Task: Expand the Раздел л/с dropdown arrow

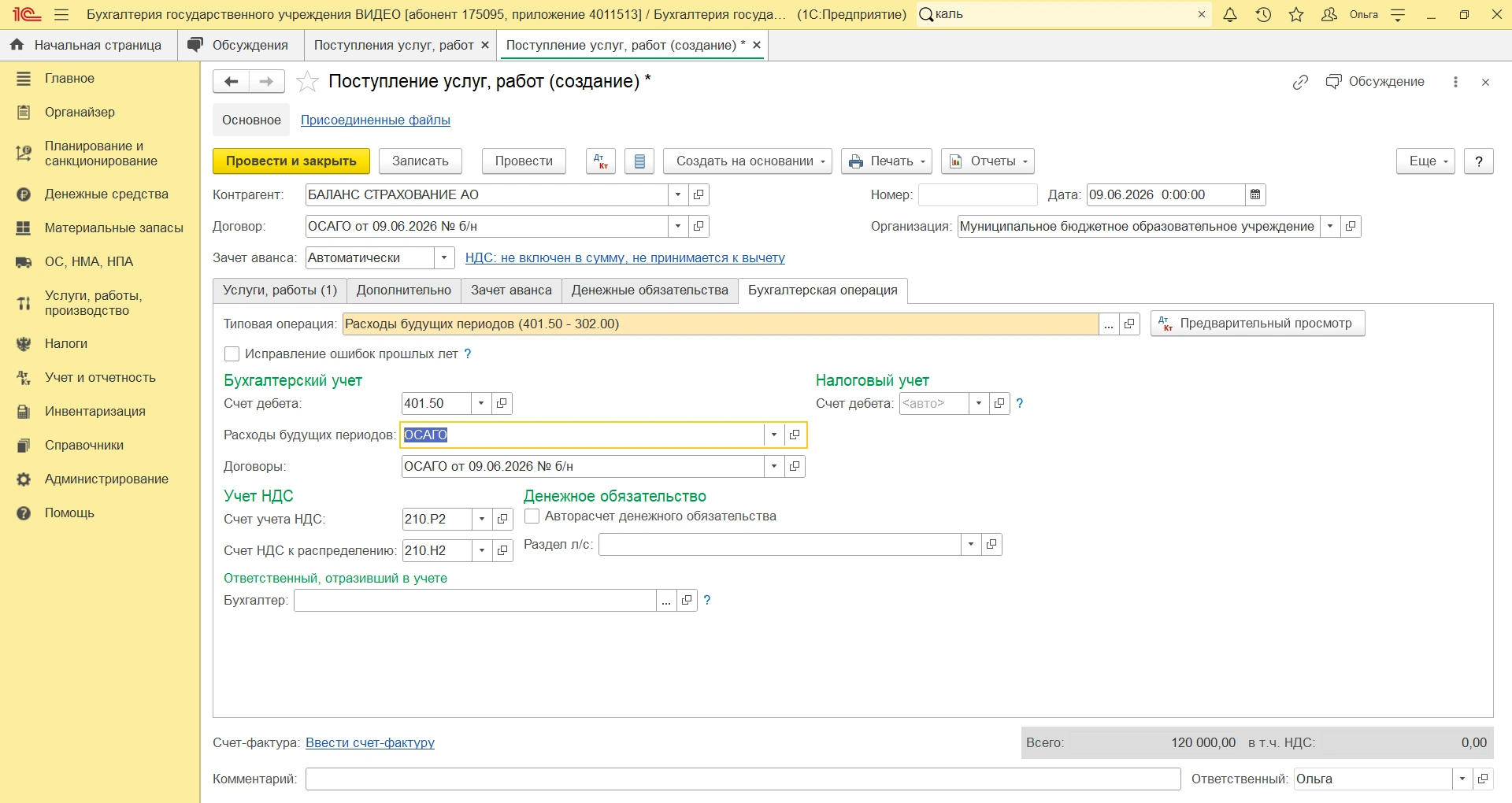Action: (971, 544)
